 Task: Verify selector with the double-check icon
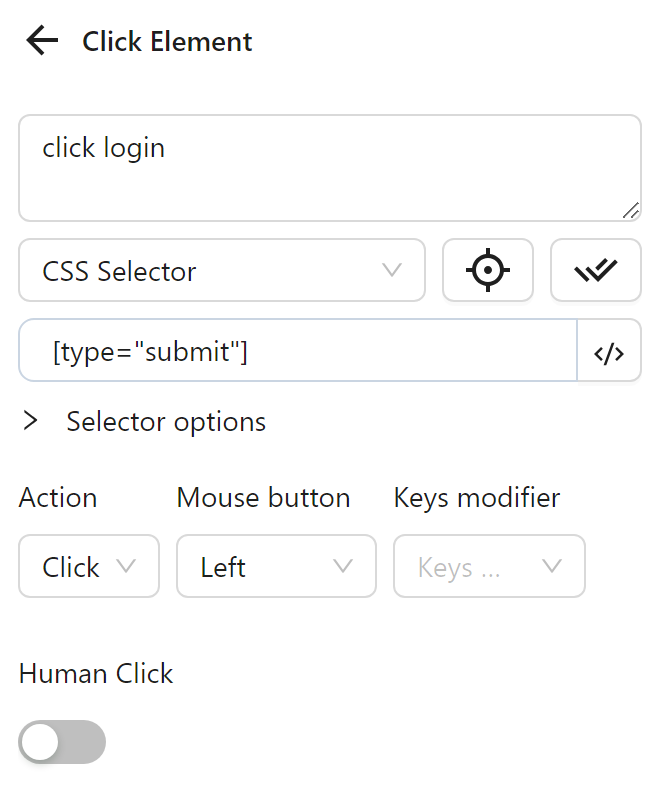click(x=595, y=270)
